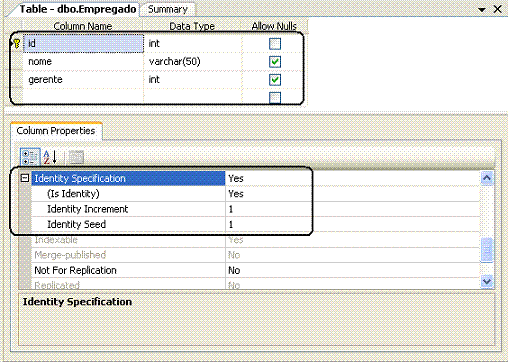
Task: Select the Identity Seed value field
Action: pos(352,224)
